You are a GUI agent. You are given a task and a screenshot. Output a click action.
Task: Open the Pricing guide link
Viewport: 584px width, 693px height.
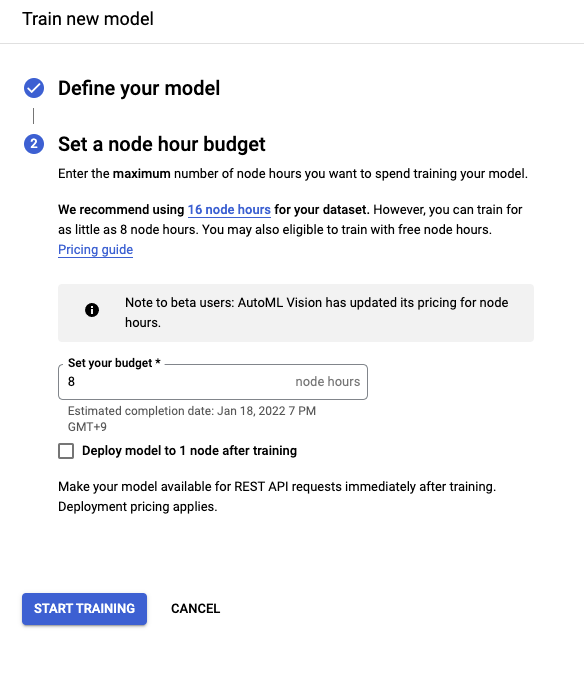pyautogui.click(x=95, y=250)
